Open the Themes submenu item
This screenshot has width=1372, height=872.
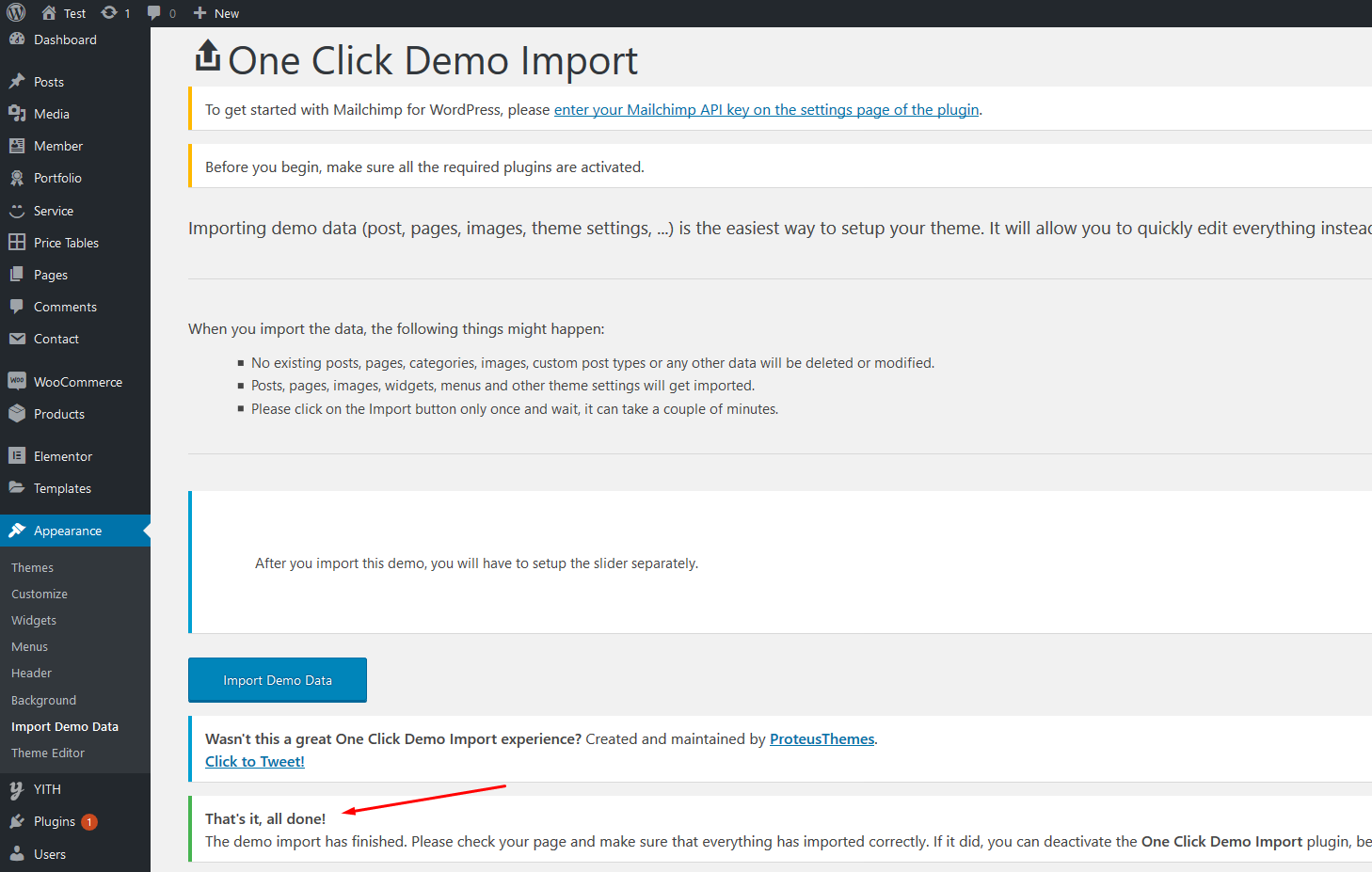pyautogui.click(x=32, y=567)
